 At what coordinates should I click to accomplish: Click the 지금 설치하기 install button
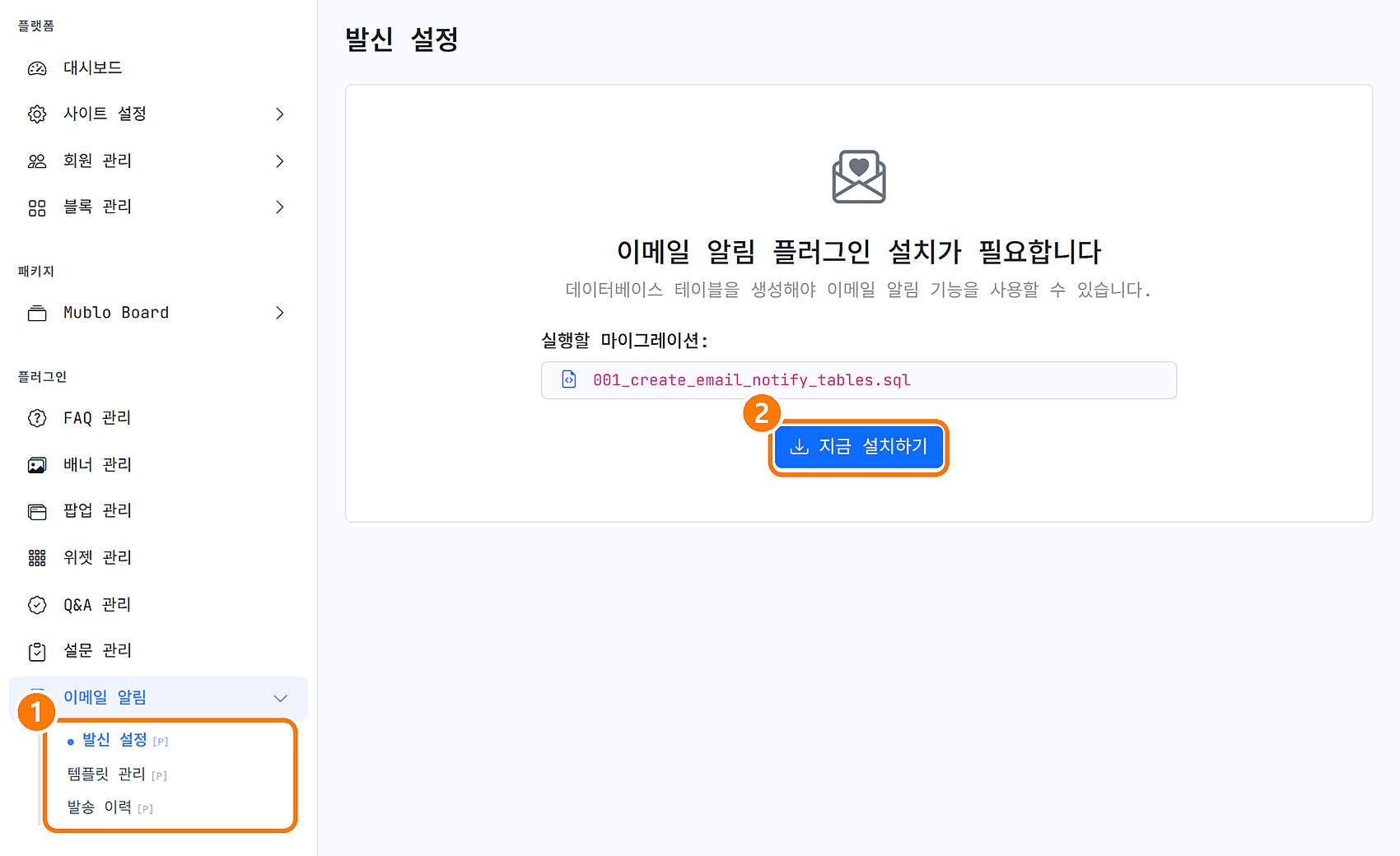[859, 447]
